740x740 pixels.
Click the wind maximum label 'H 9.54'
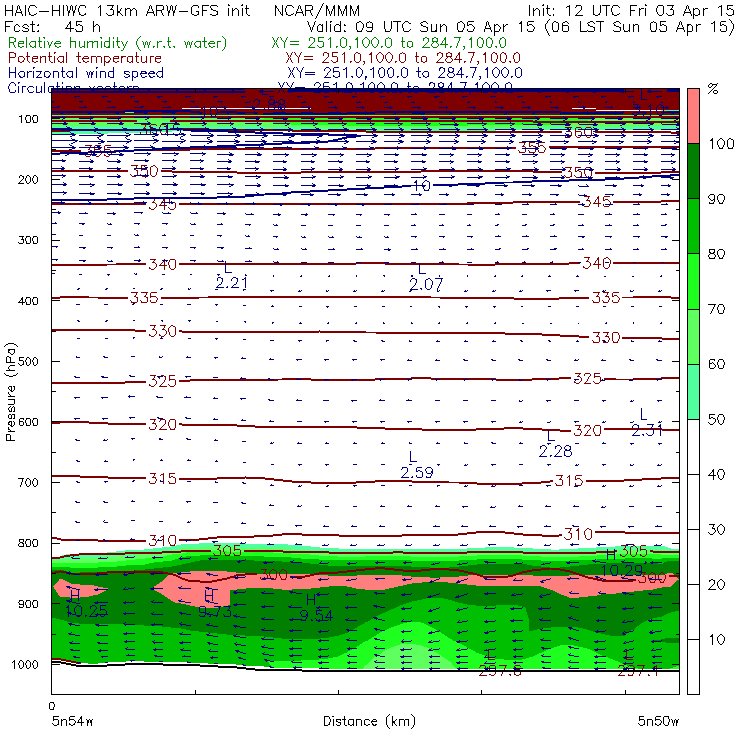(x=316, y=608)
